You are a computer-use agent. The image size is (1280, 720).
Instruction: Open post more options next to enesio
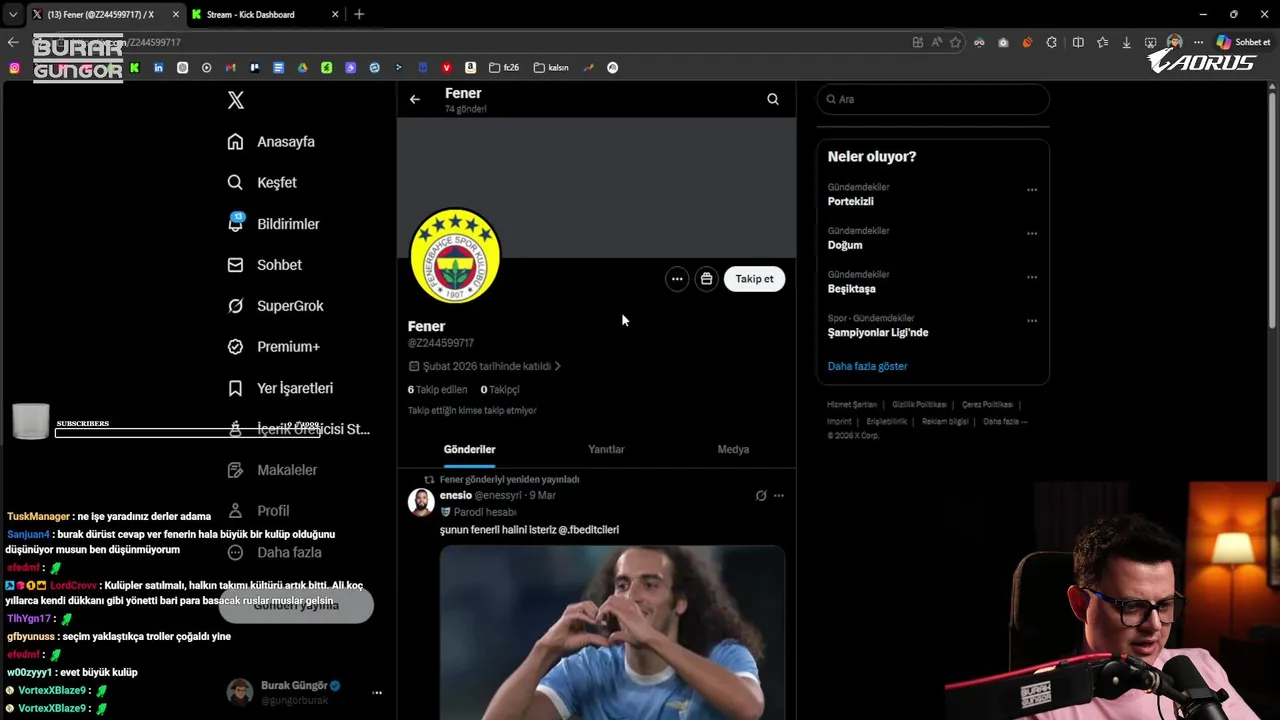pos(779,495)
